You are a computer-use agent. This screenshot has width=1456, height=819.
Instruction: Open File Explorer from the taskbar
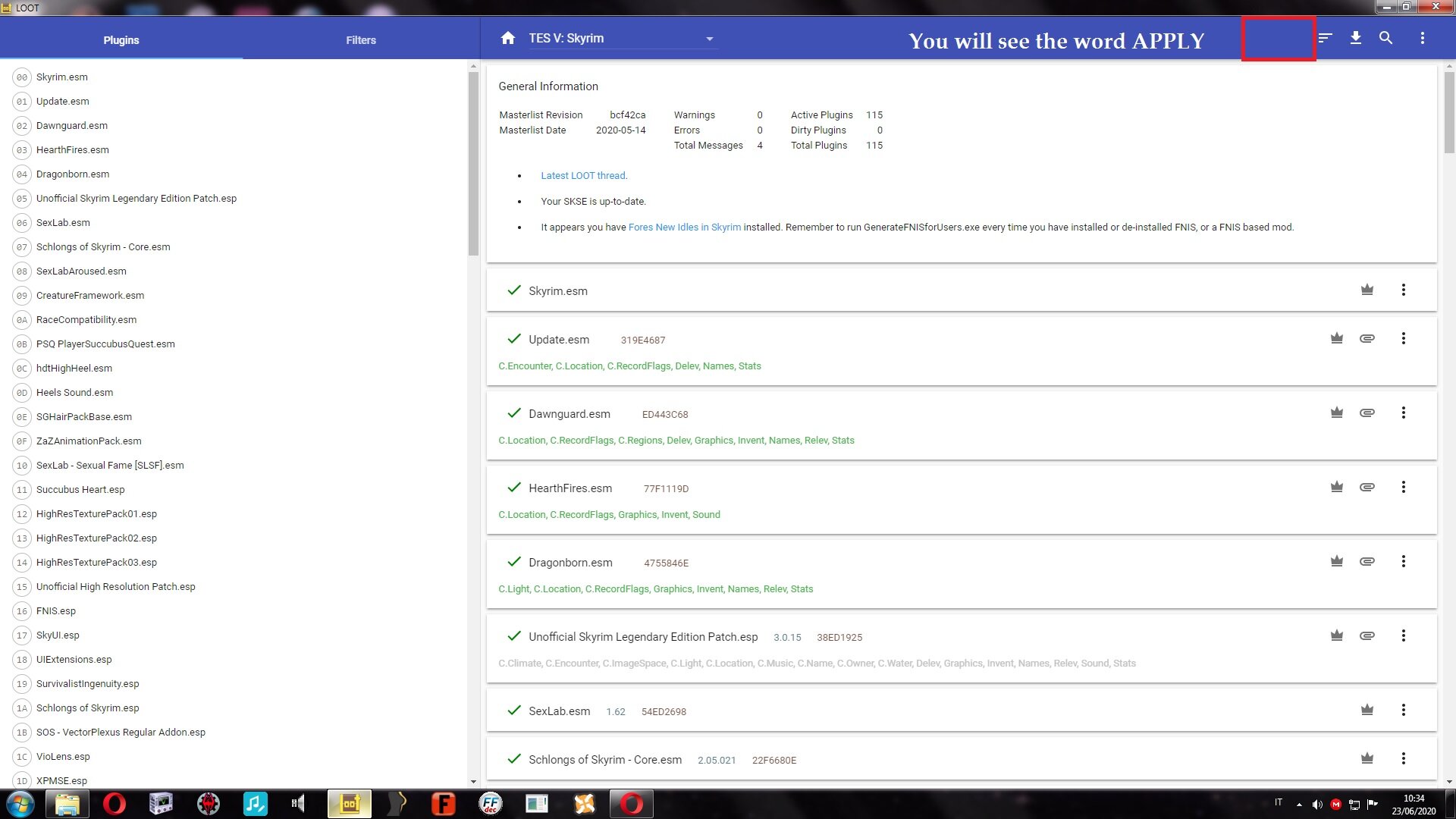[x=67, y=804]
